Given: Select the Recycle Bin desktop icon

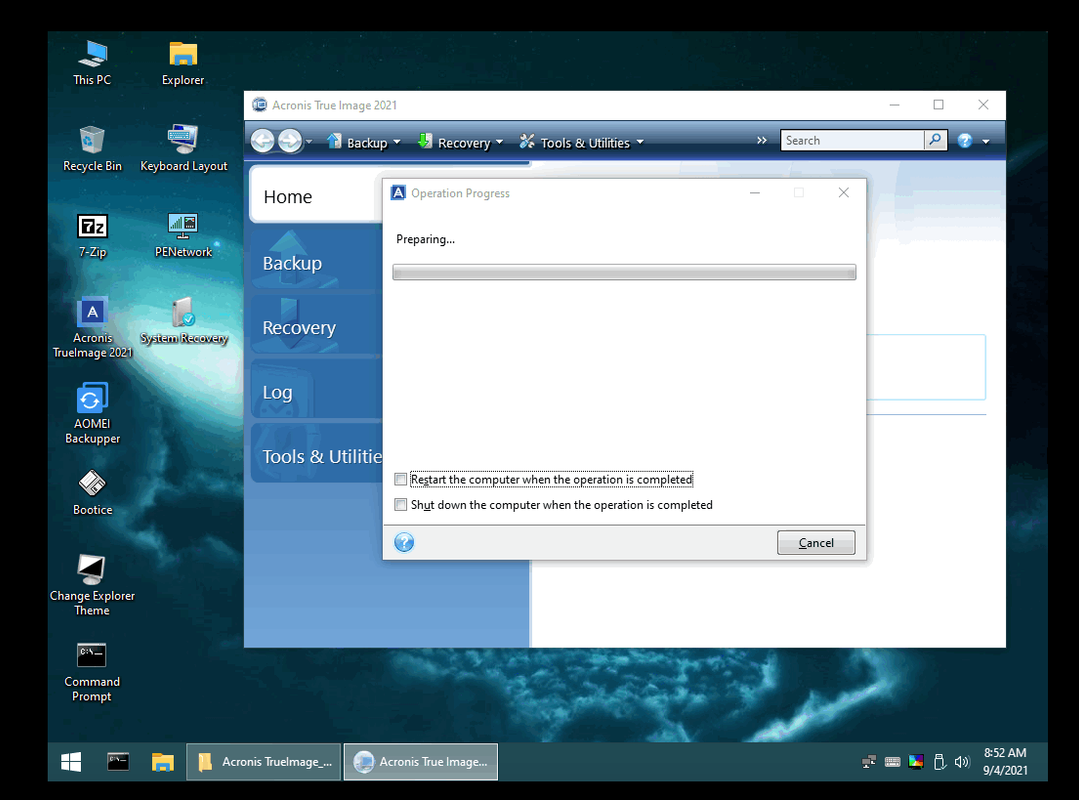Looking at the screenshot, I should click(x=92, y=149).
